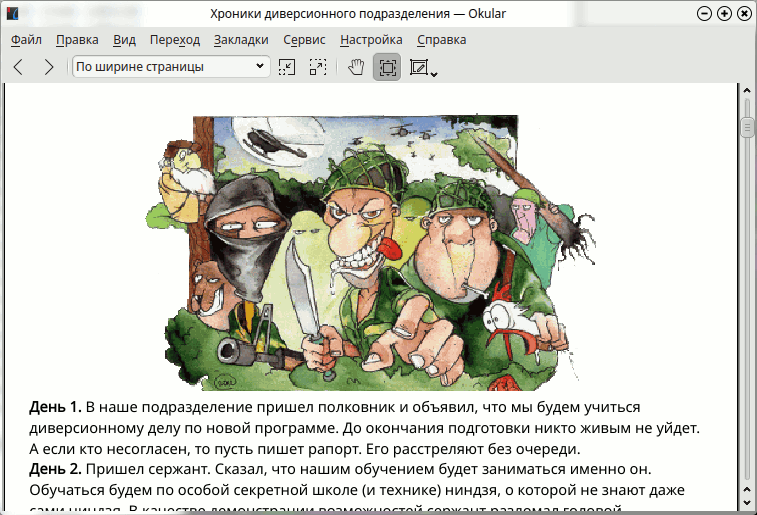Click the bold text 'День 2.'
Viewport: 757px width, 515px height.
pyautogui.click(x=55, y=469)
